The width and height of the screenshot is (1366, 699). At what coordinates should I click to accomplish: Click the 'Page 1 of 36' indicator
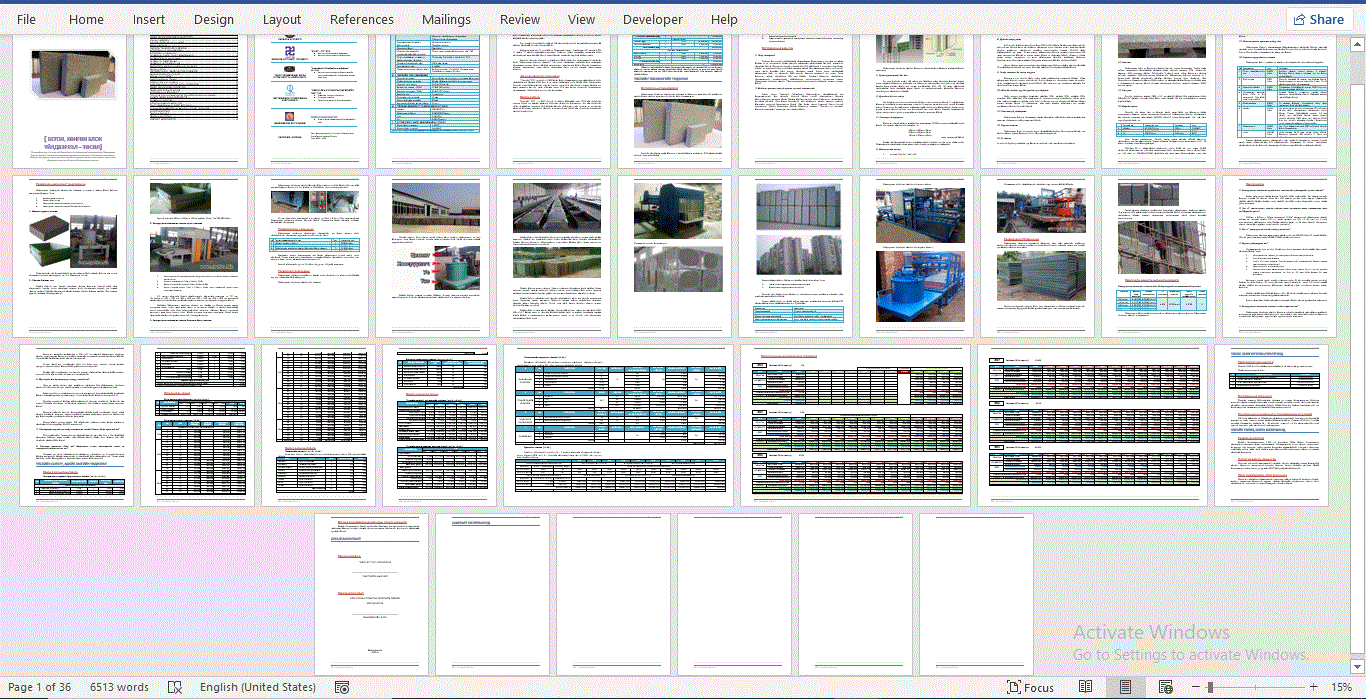[x=40, y=687]
